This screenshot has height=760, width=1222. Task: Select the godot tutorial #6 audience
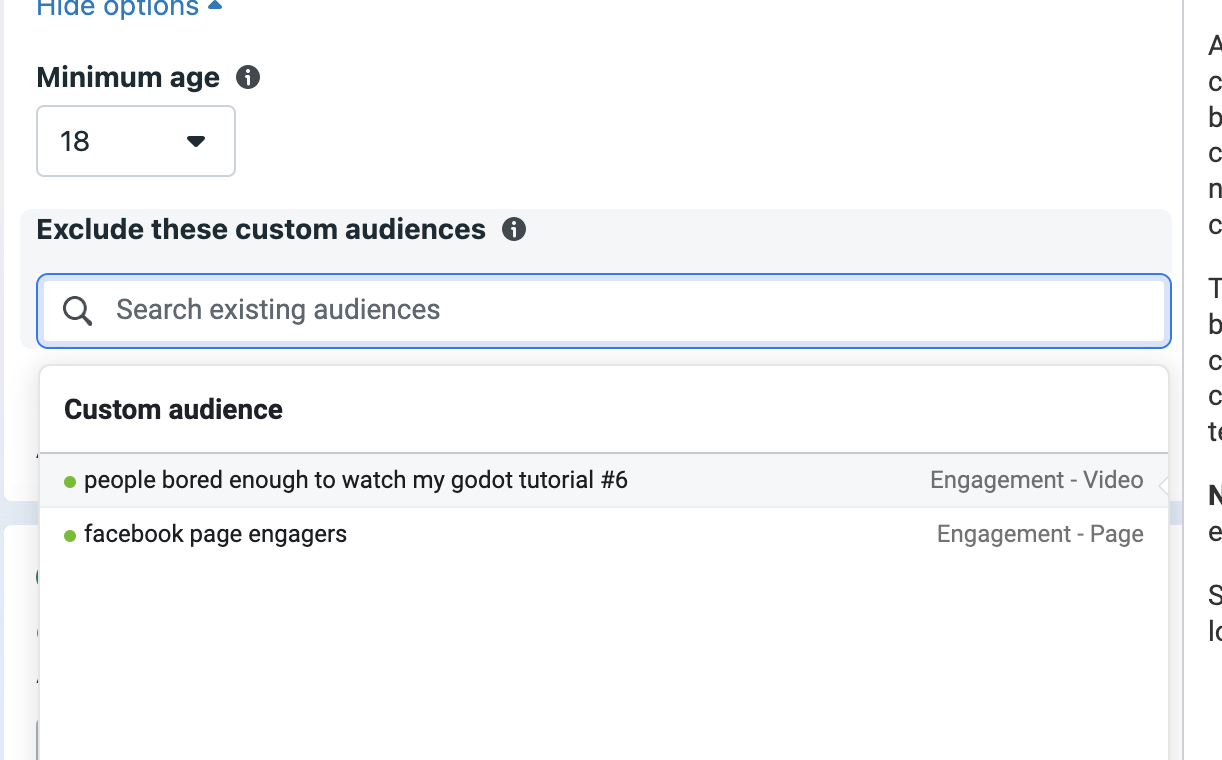click(x=355, y=481)
